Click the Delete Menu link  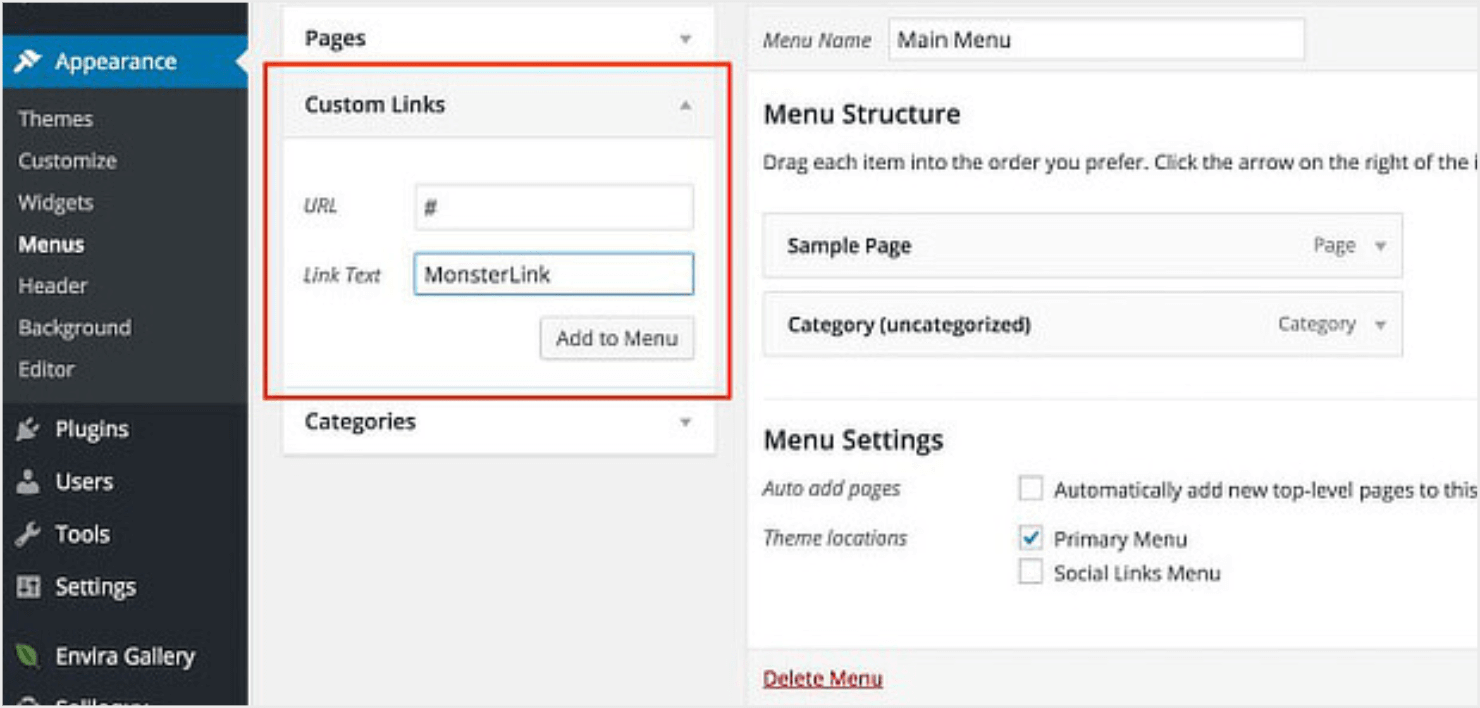(823, 679)
